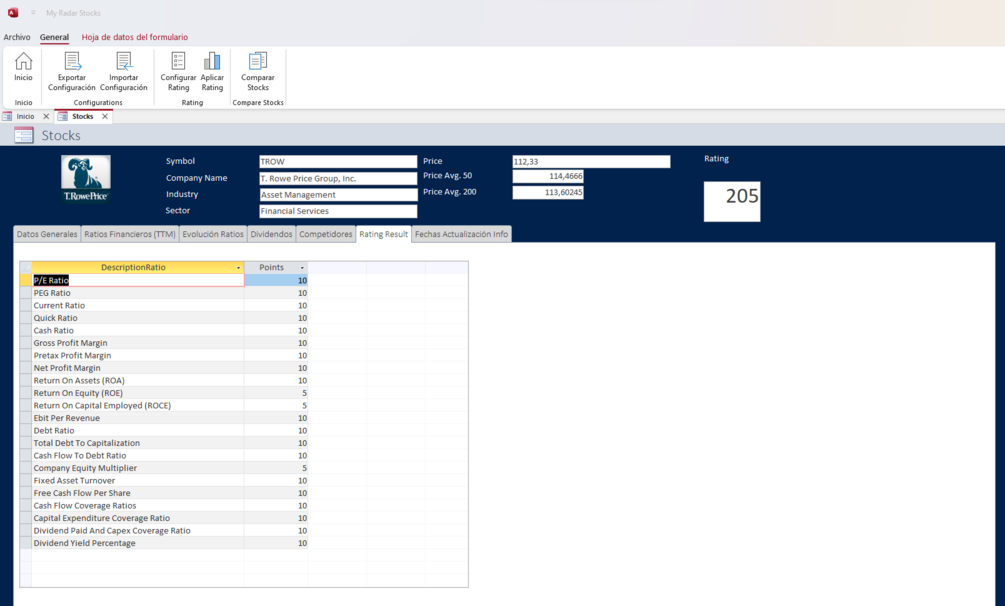Select Return On Capital Employed (ROCE) cell
This screenshot has width=1005, height=606.
[138, 405]
